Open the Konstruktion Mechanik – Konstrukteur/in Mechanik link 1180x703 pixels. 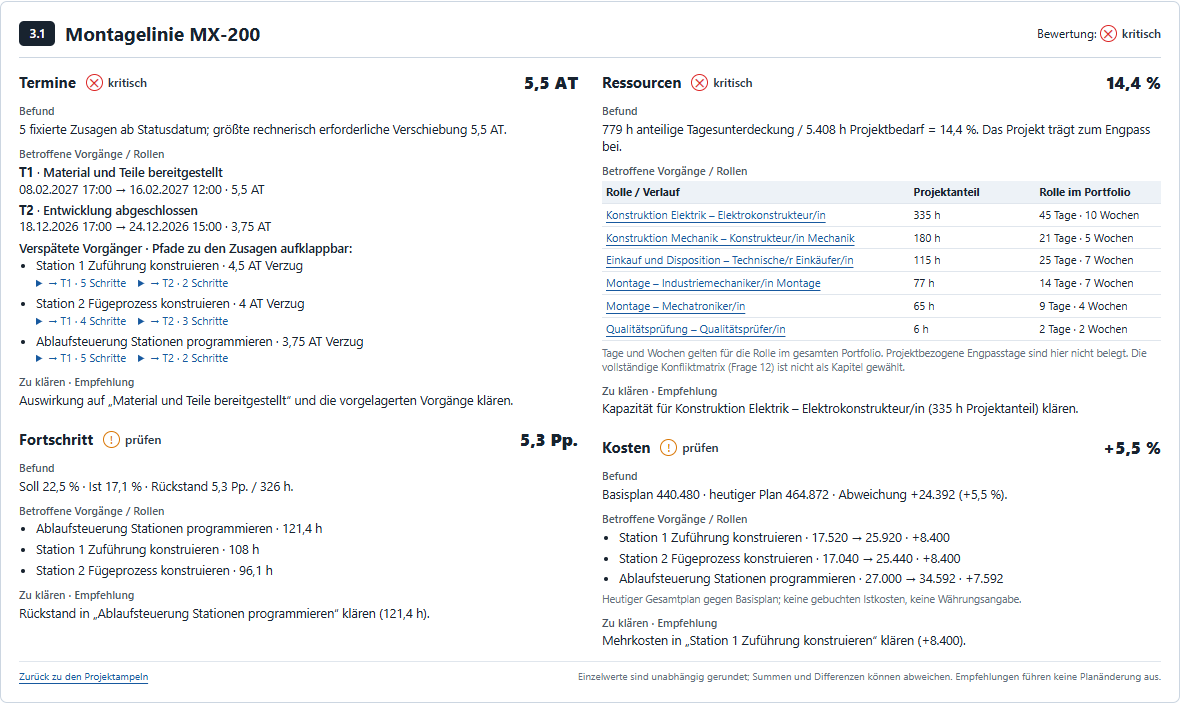[x=730, y=239]
